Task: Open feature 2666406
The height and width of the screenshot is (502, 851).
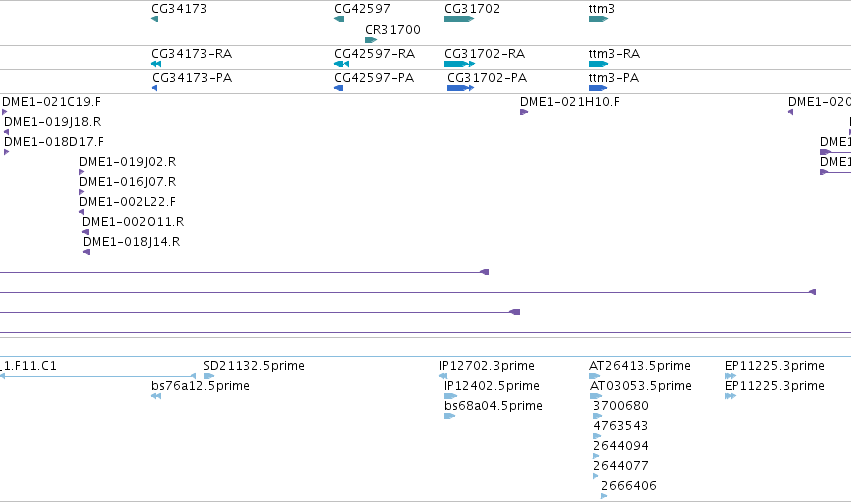Action: (604, 496)
